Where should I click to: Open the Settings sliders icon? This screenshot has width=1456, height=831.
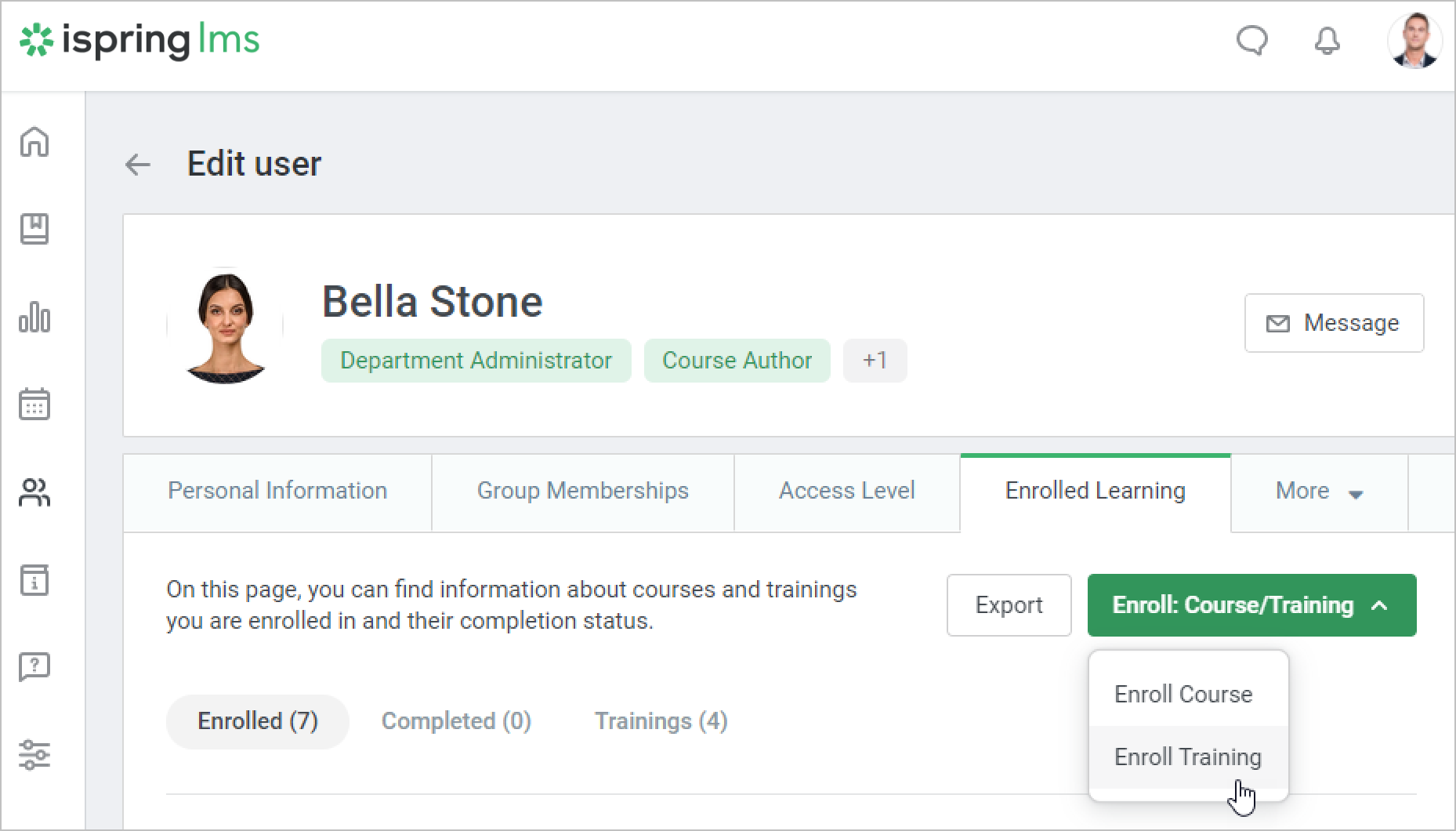[x=34, y=754]
